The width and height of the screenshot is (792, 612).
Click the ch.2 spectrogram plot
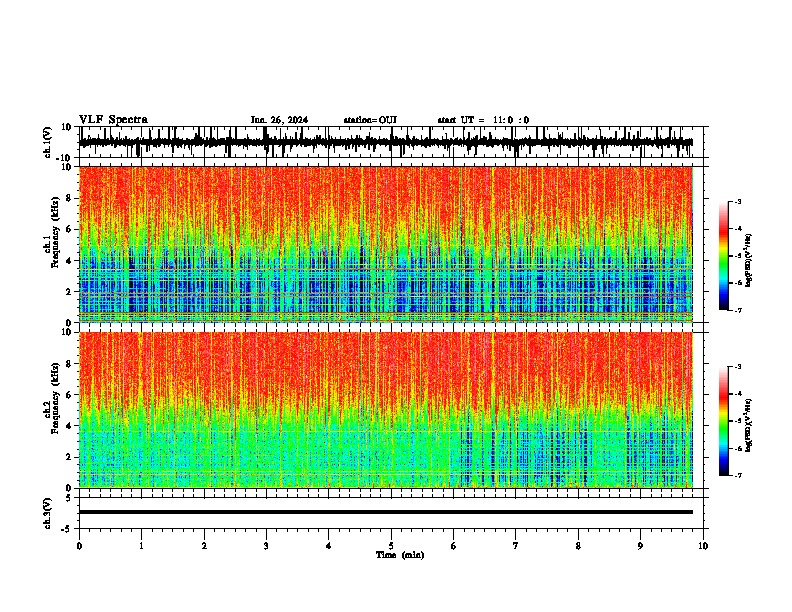point(385,410)
